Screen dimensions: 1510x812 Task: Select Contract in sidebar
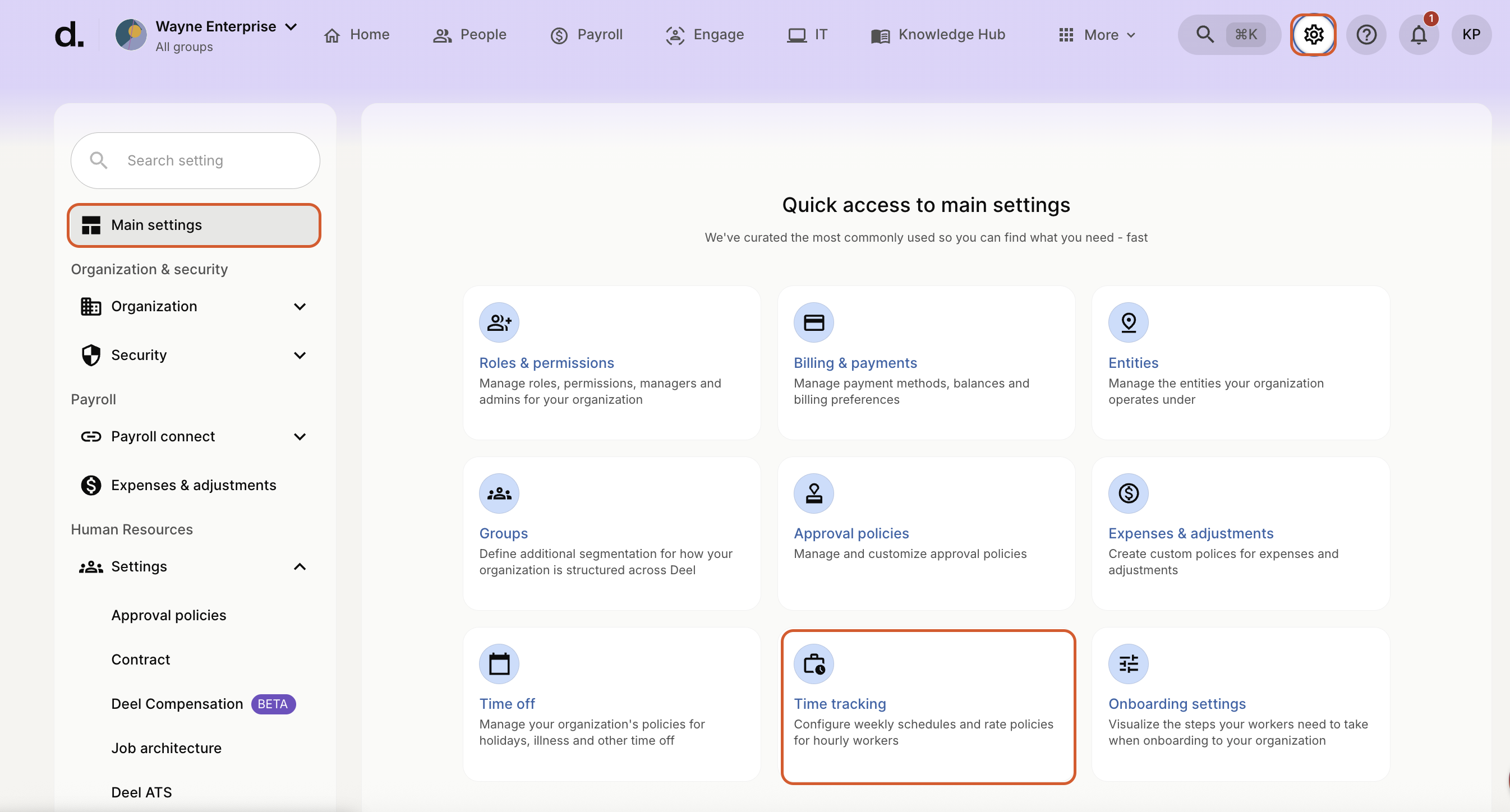141,659
